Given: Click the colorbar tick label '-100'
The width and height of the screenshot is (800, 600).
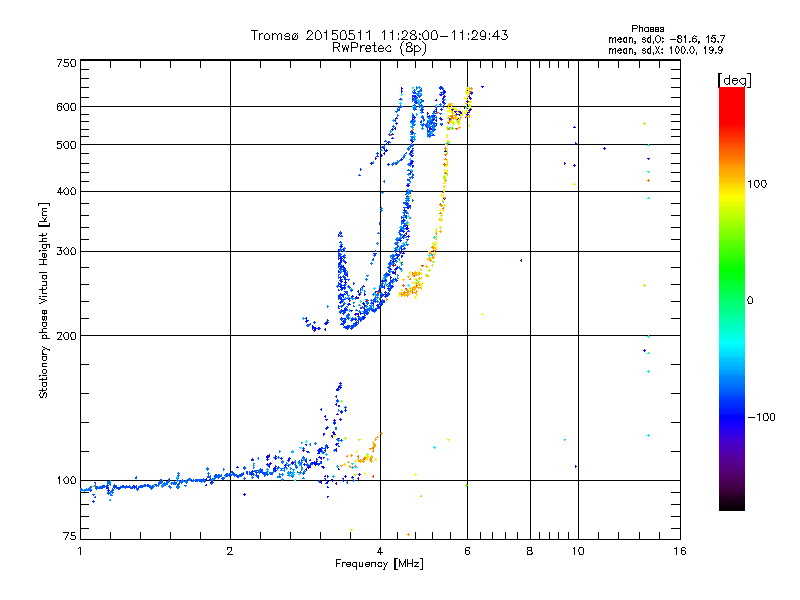Looking at the screenshot, I should click(x=761, y=417).
